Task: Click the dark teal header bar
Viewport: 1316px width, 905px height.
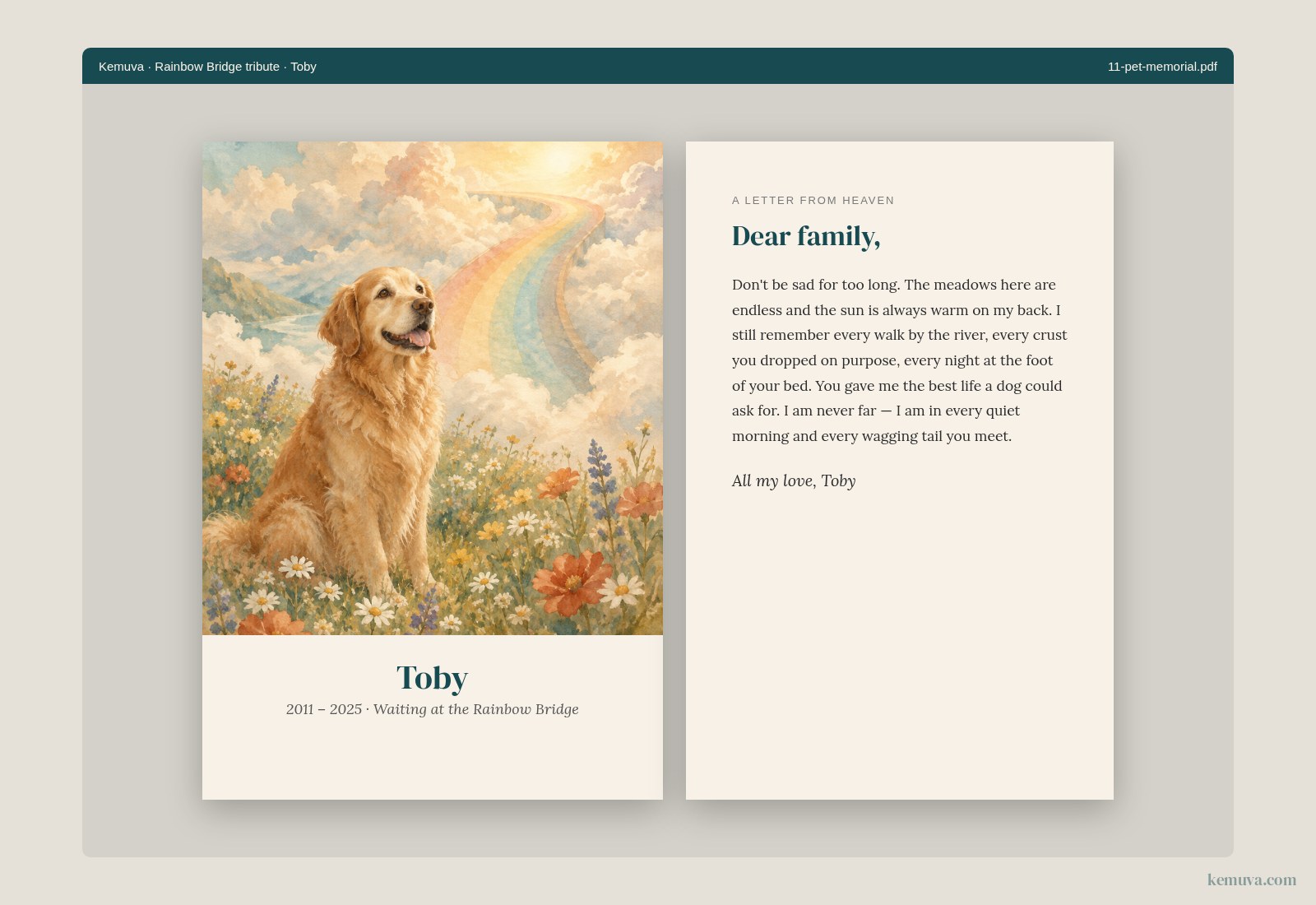Action: coord(658,66)
